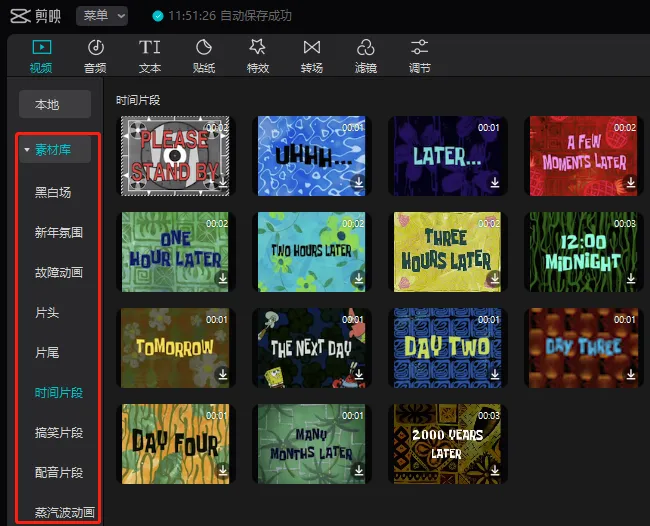Choose the '12:00 Midnight' clip thumbnail
This screenshot has height=526, width=650.
(x=581, y=251)
